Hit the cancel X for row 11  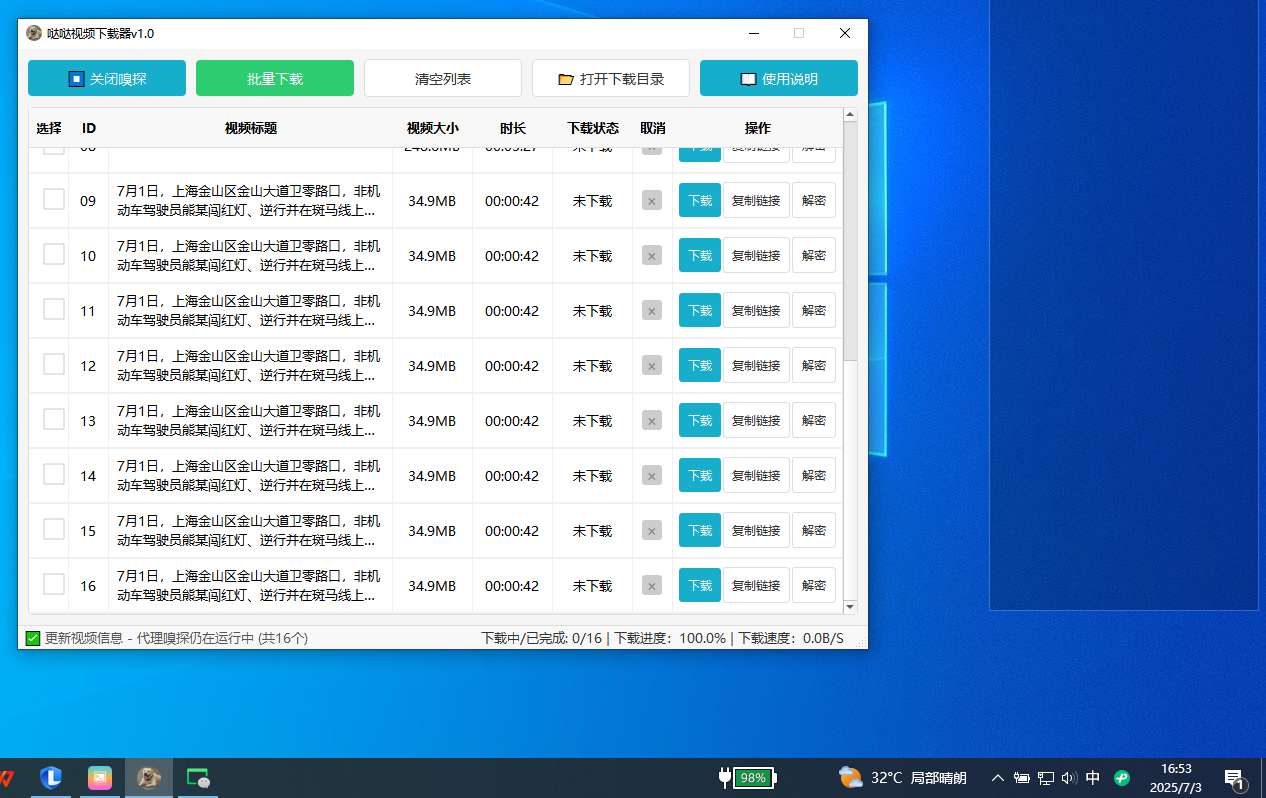[652, 311]
